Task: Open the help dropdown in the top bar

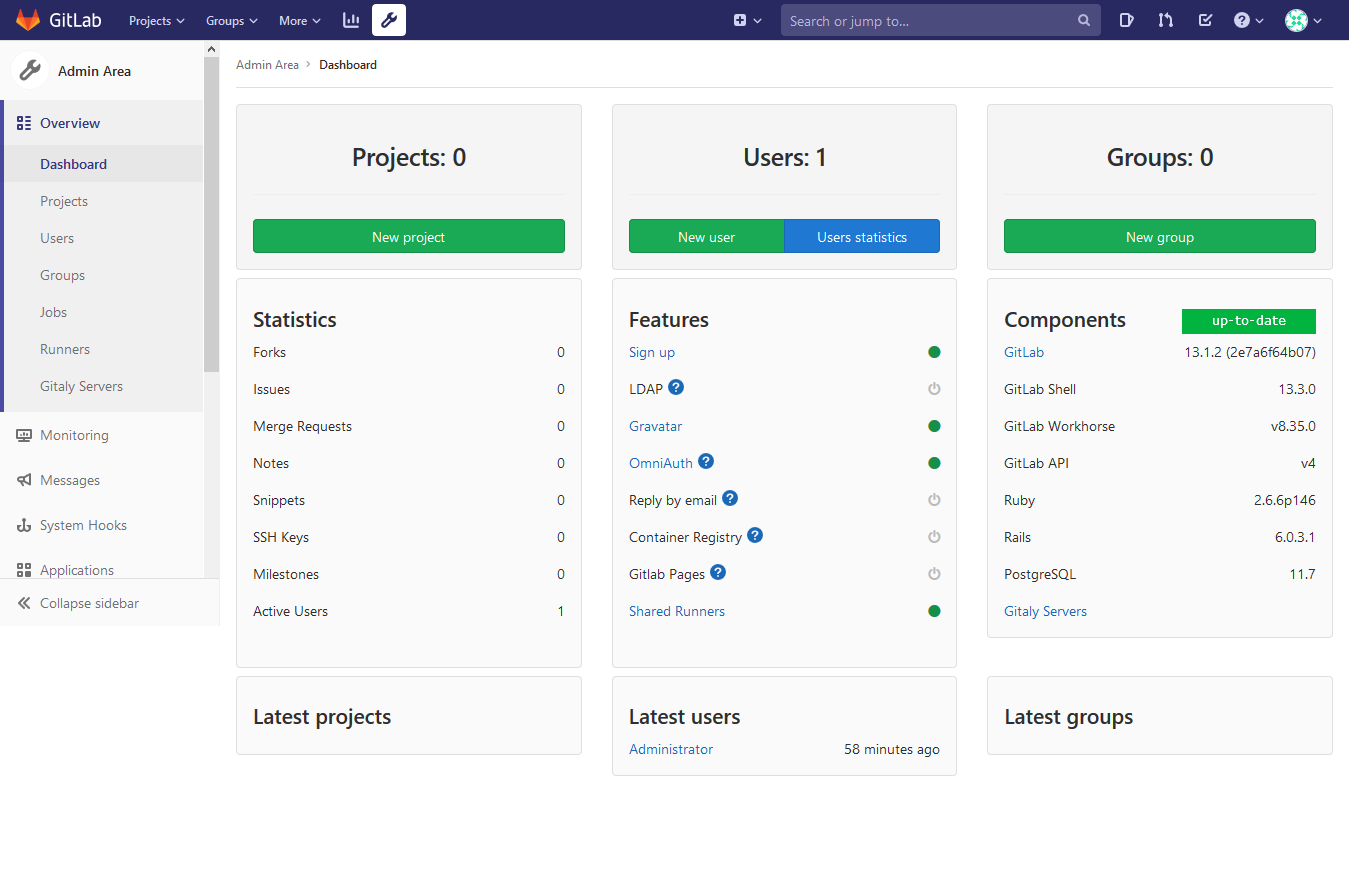Action: coord(1247,19)
